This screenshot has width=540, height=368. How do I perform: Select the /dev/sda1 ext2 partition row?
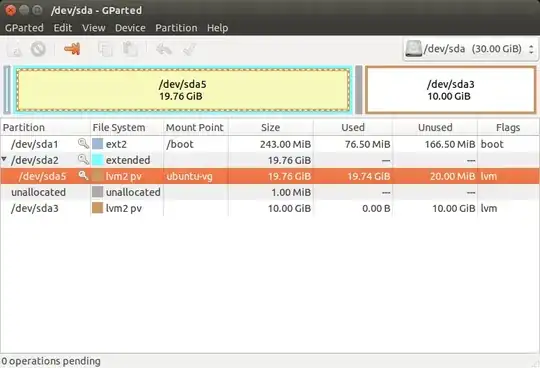coord(270,144)
